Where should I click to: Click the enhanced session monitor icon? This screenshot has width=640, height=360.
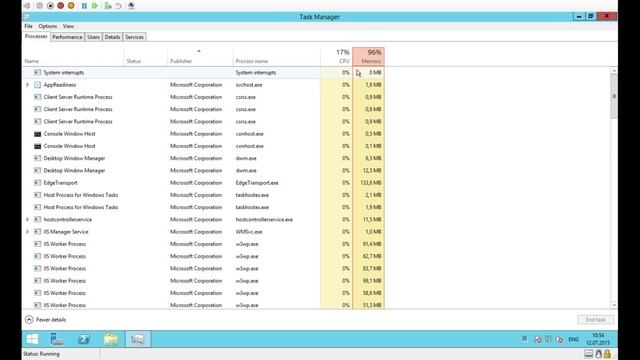tap(131, 6)
